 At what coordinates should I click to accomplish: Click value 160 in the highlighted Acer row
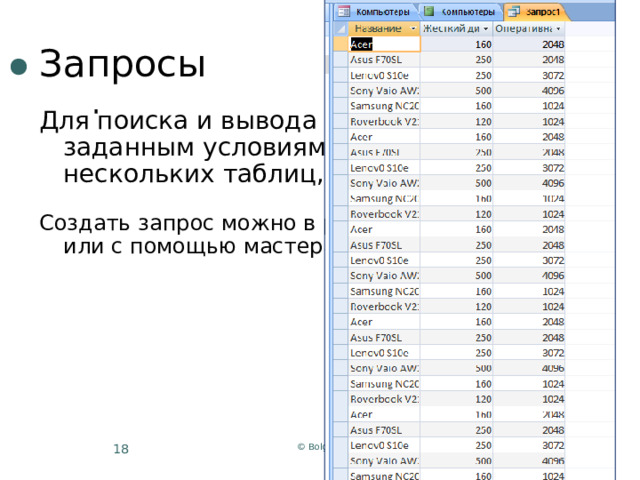483,44
